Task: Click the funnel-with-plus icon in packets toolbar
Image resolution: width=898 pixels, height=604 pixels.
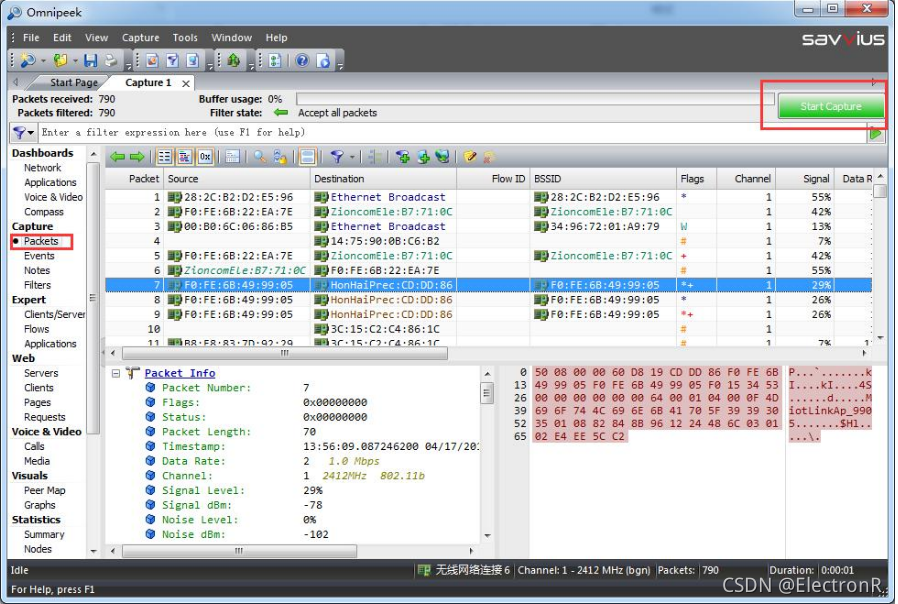Action: point(403,157)
